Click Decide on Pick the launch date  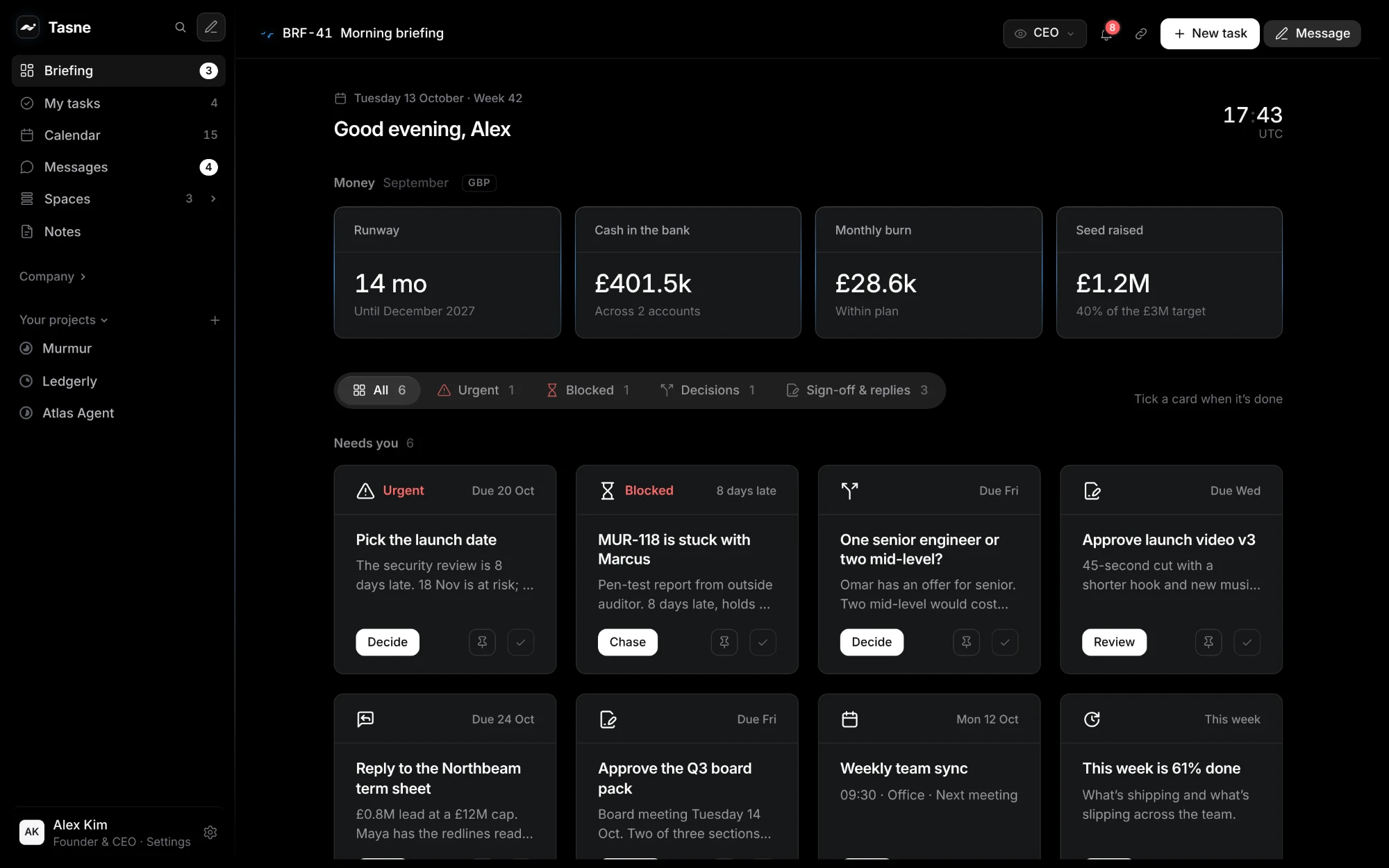tap(388, 642)
